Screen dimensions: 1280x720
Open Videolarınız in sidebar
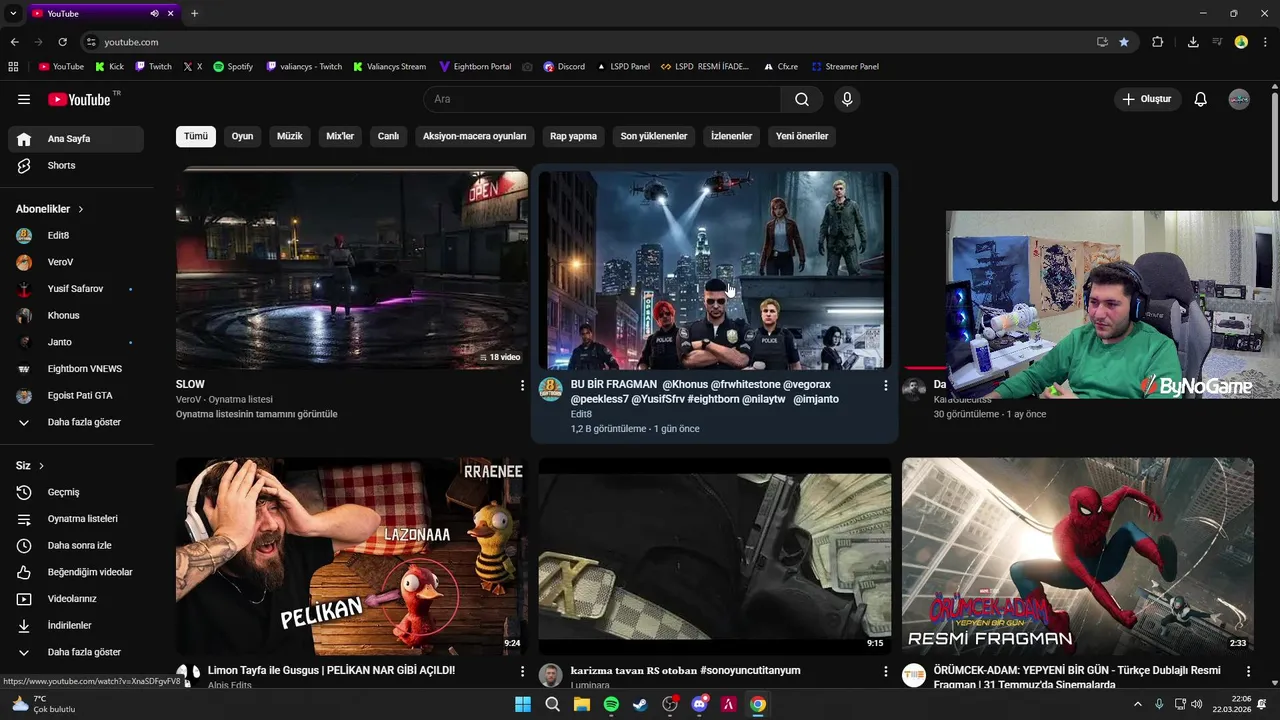[x=76, y=599]
